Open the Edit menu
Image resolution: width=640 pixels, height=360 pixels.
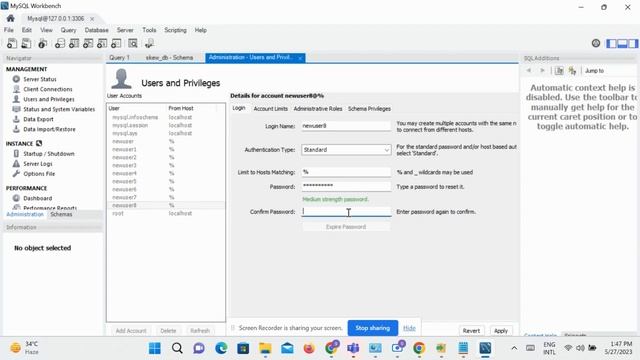27,30
